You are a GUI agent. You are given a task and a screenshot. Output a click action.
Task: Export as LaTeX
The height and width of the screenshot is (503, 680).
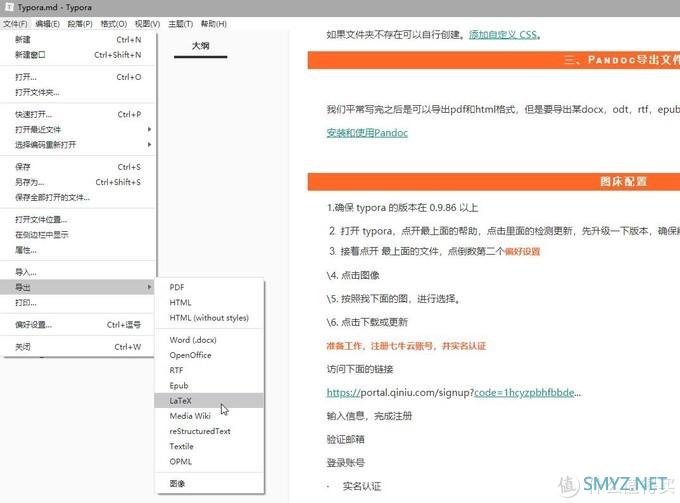(x=209, y=401)
